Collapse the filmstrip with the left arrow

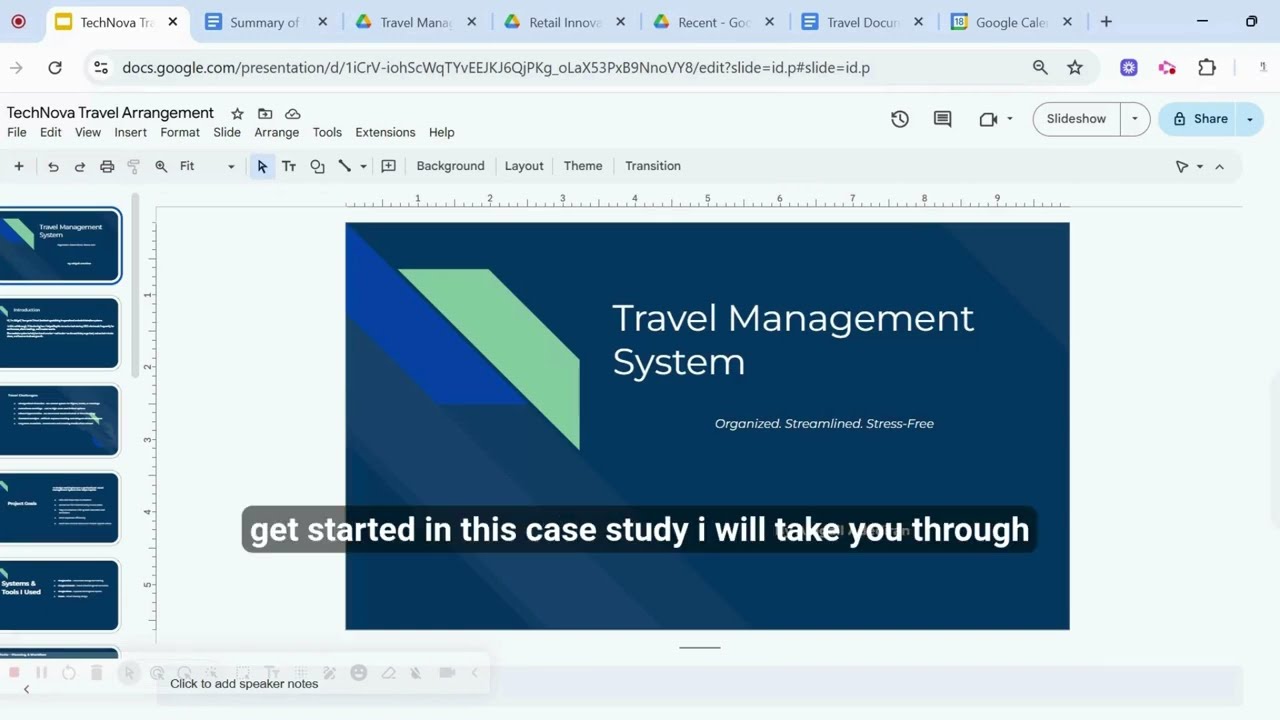pyautogui.click(x=26, y=689)
